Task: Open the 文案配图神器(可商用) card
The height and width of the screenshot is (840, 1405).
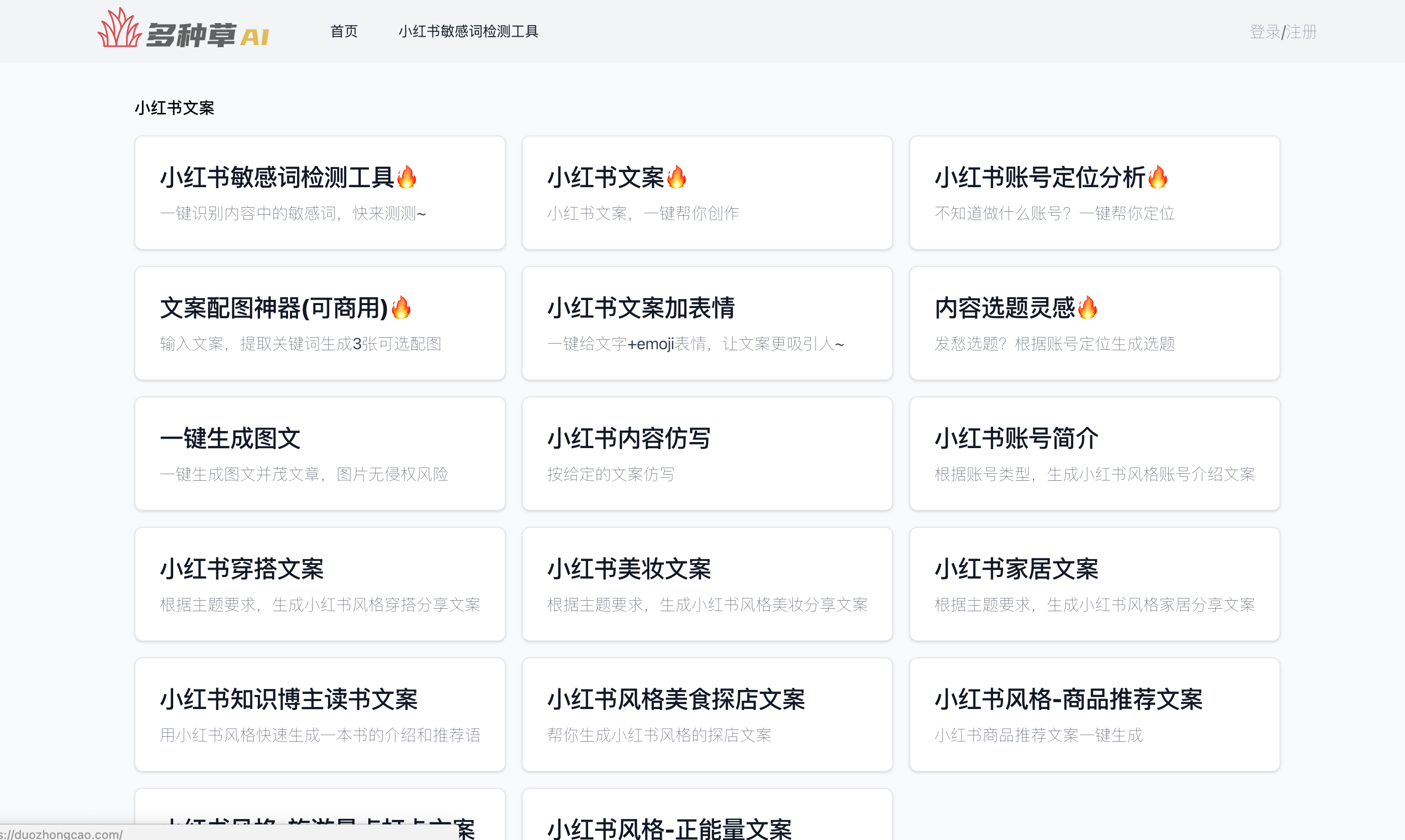Action: (x=320, y=323)
